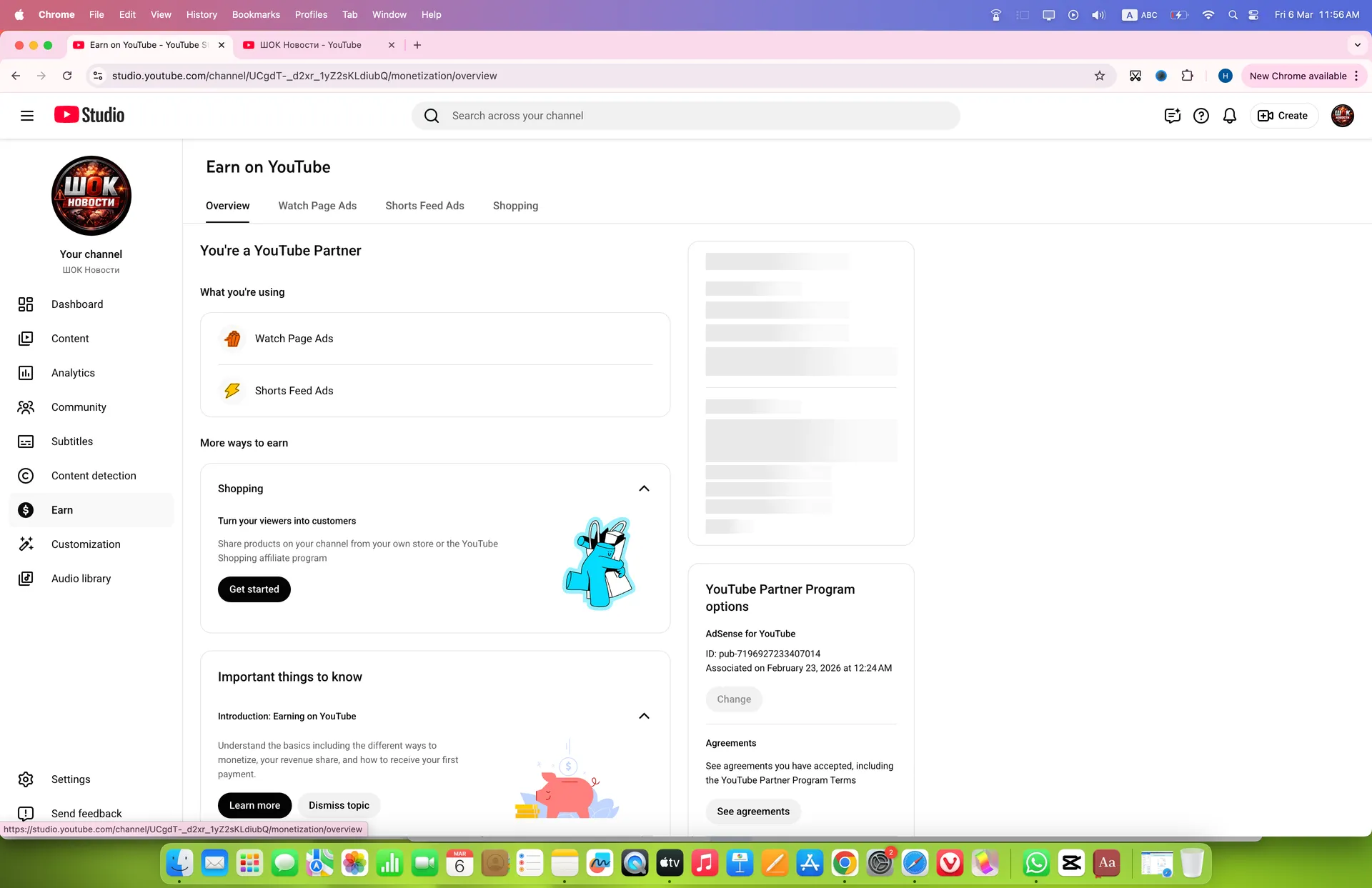Open the Dashboard sidebar icon
The image size is (1372, 888).
click(26, 304)
